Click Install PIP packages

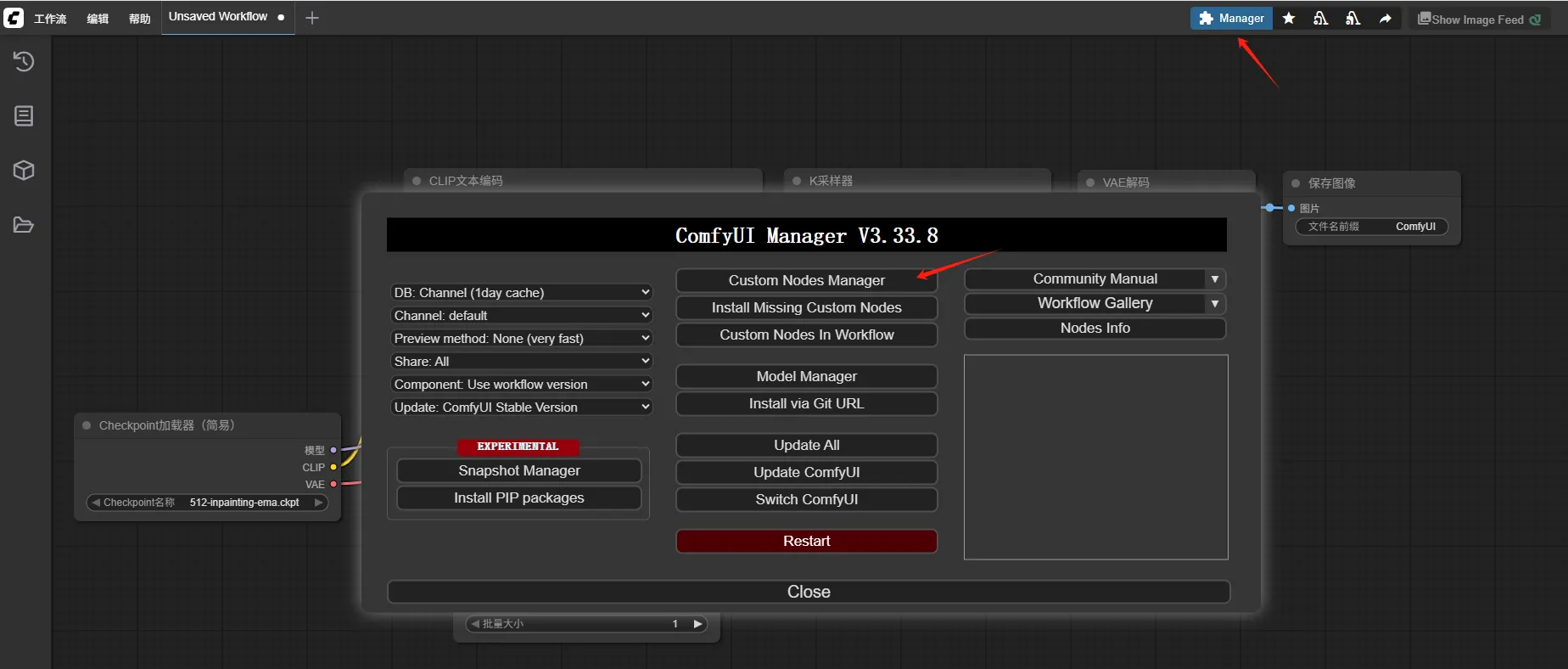coord(519,498)
